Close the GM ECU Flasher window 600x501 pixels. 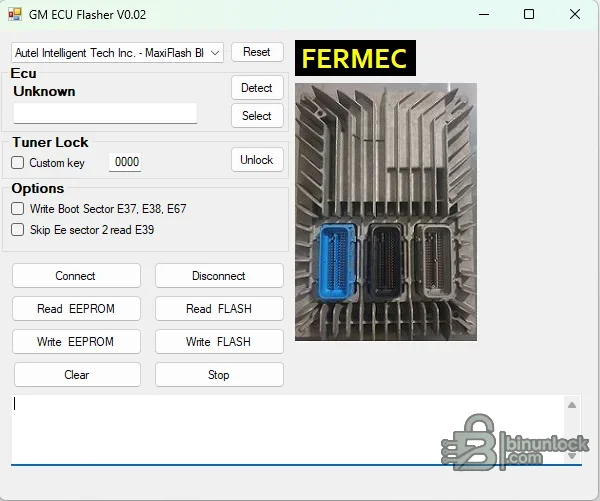click(575, 15)
